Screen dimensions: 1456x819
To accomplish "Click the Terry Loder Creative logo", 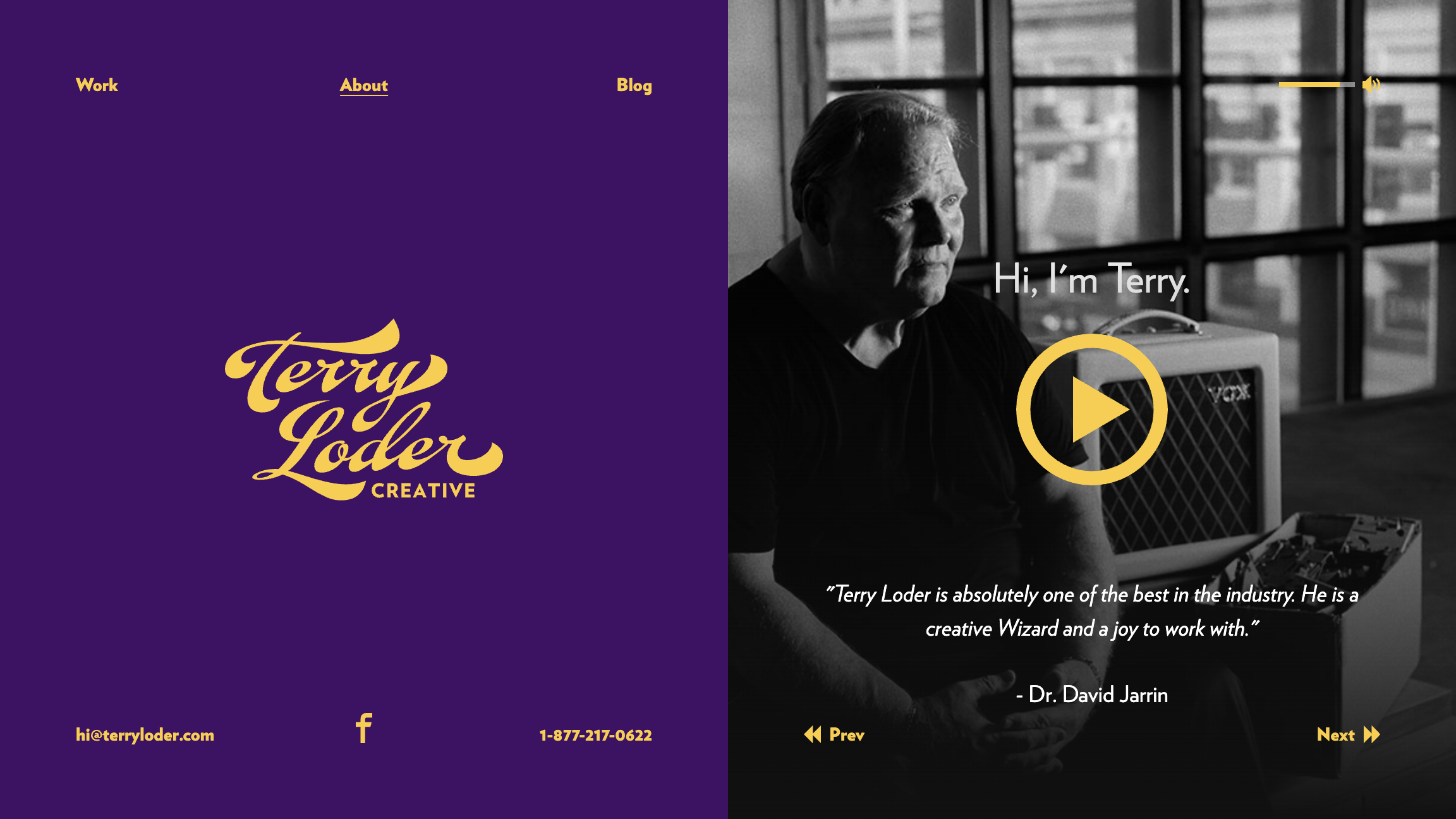I will pos(364,409).
